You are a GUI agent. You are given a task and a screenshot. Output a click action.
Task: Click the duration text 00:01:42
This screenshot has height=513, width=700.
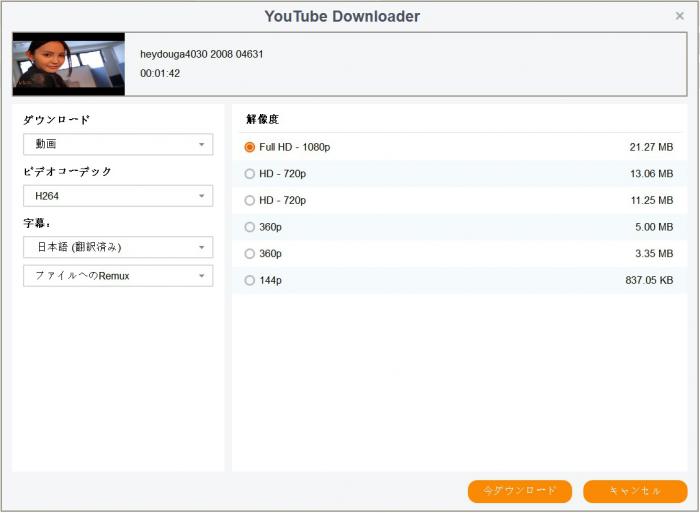[160, 74]
